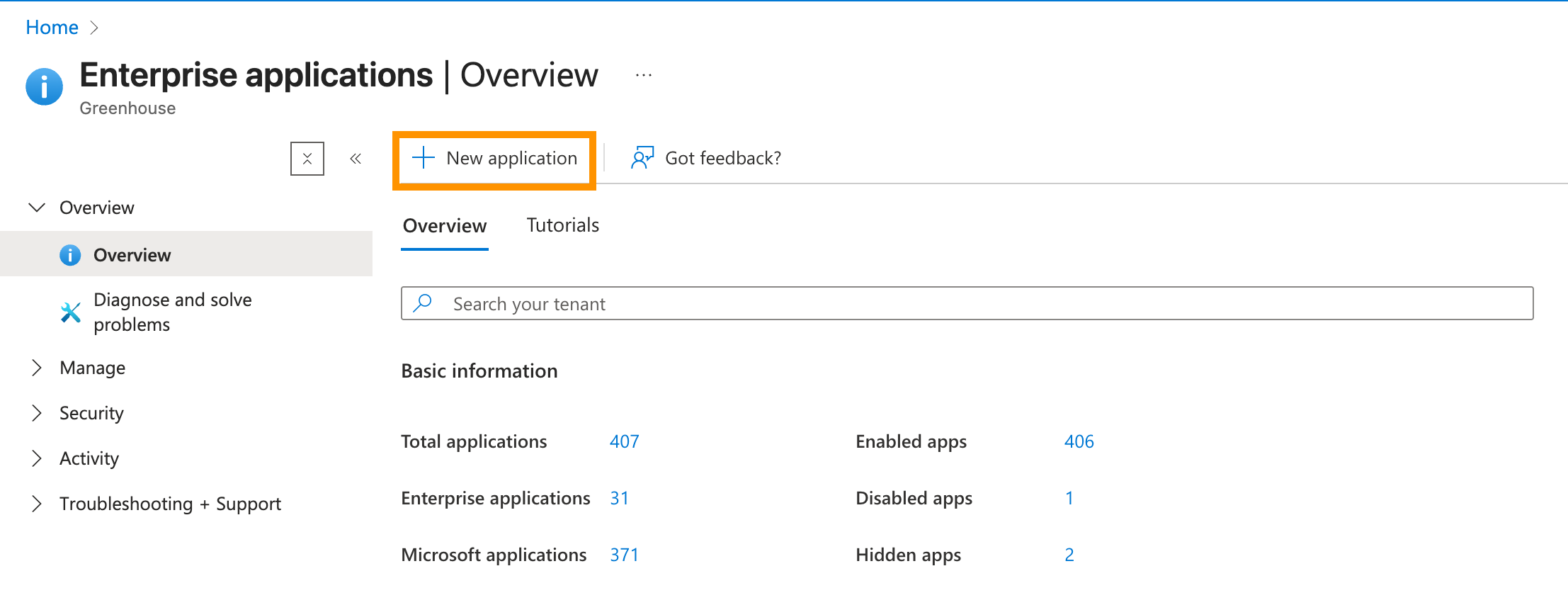Image resolution: width=1568 pixels, height=605 pixels.
Task: Expand the Activity section
Action: 37,458
